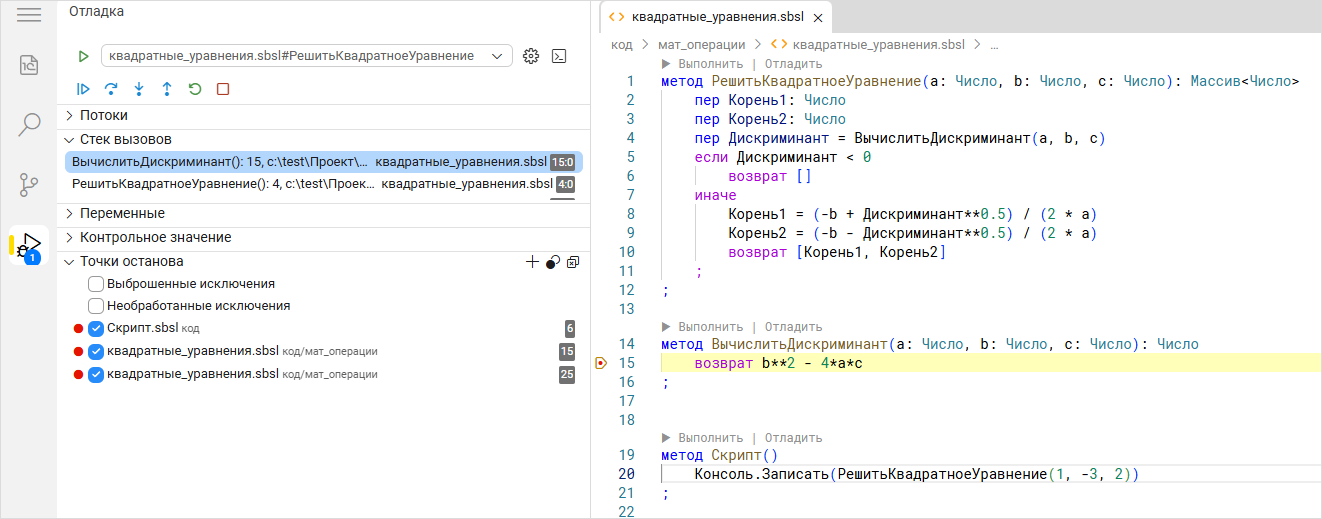Click the Step Into arrow icon

[x=139, y=89]
